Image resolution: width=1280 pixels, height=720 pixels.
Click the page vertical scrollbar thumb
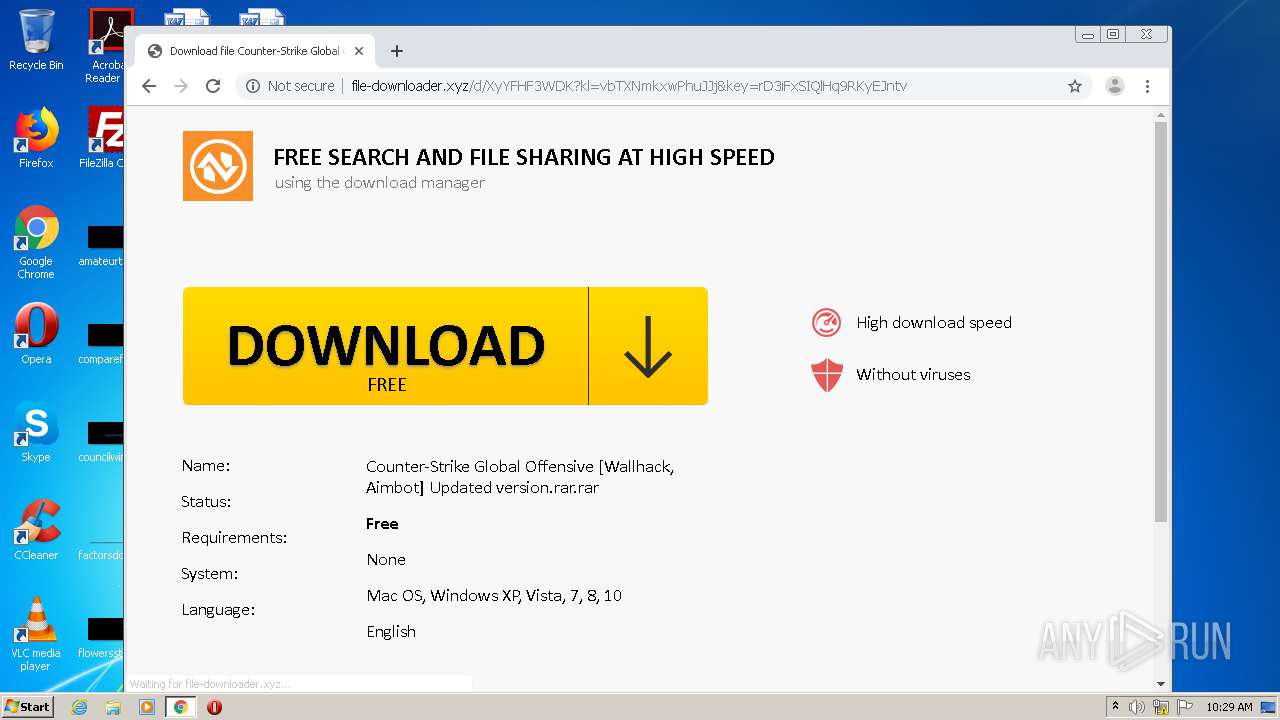(x=1161, y=320)
